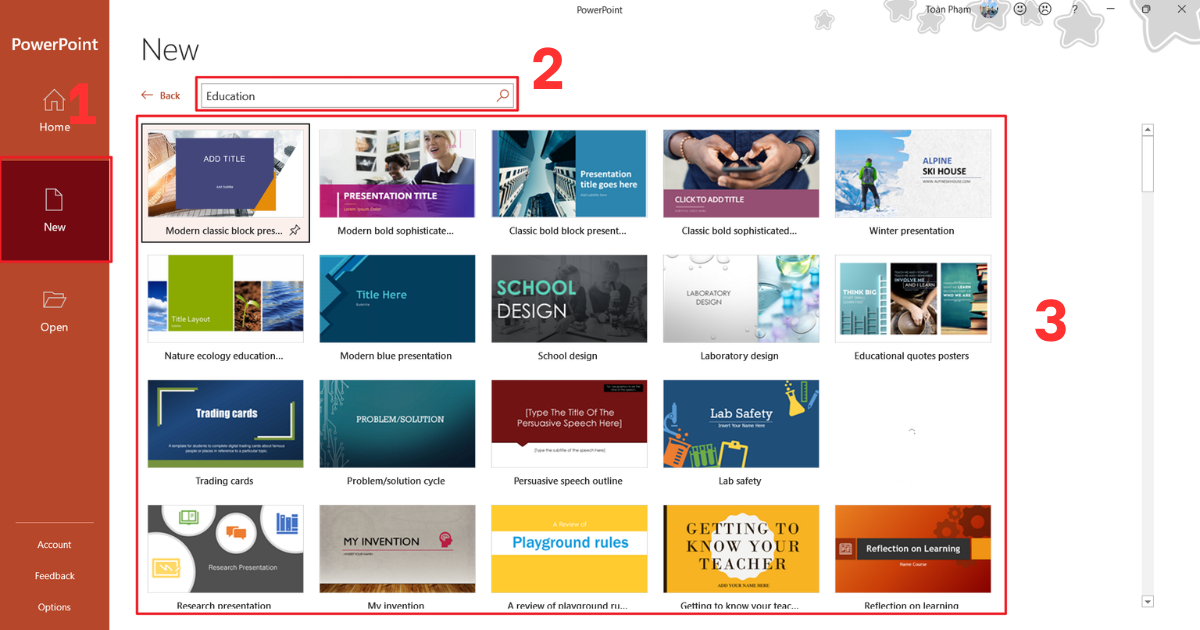Image resolution: width=1200 pixels, height=630 pixels.
Task: Open Winter presentation template thumbnail
Action: click(x=913, y=174)
